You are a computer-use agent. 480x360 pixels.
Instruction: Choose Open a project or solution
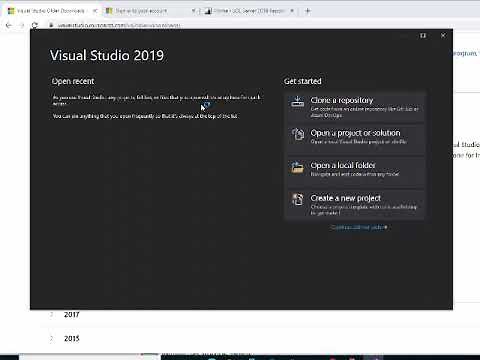click(355, 139)
